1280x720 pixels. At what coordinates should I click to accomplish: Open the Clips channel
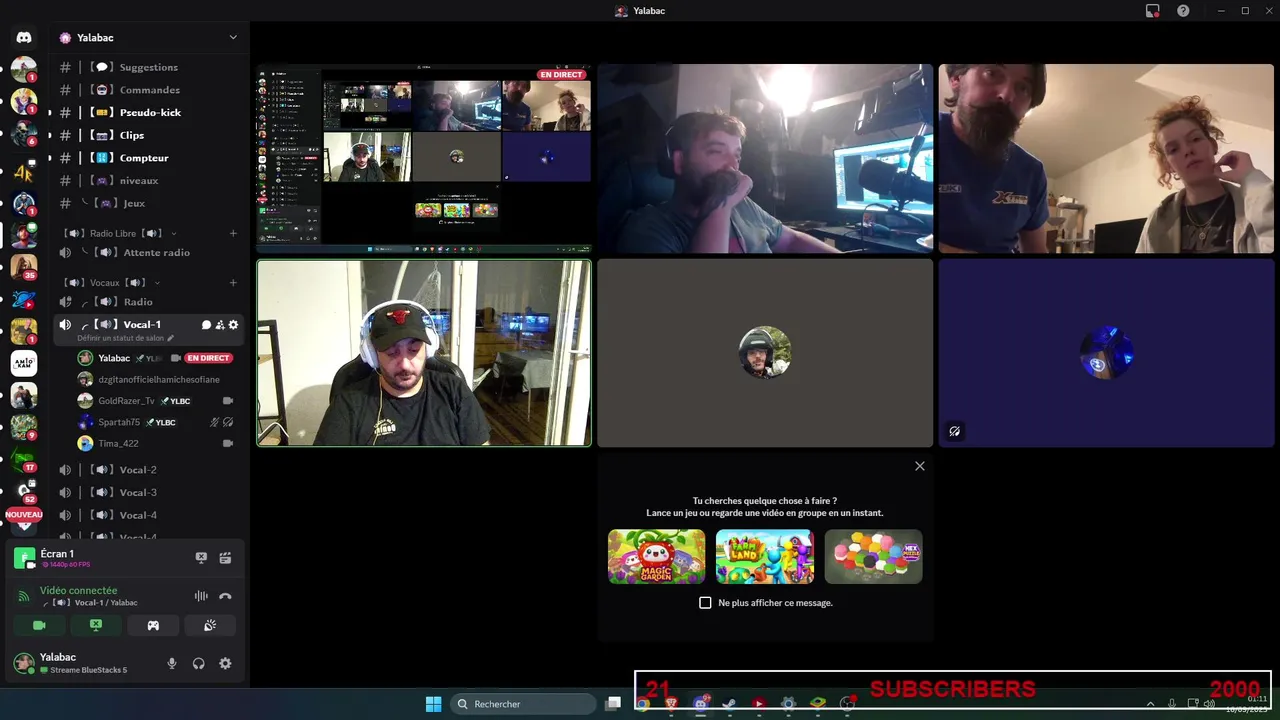point(148,135)
